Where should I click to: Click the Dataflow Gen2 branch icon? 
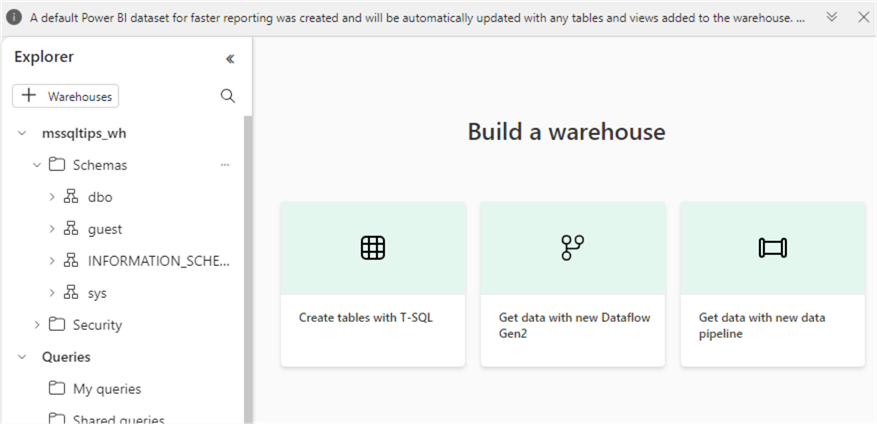coord(572,248)
